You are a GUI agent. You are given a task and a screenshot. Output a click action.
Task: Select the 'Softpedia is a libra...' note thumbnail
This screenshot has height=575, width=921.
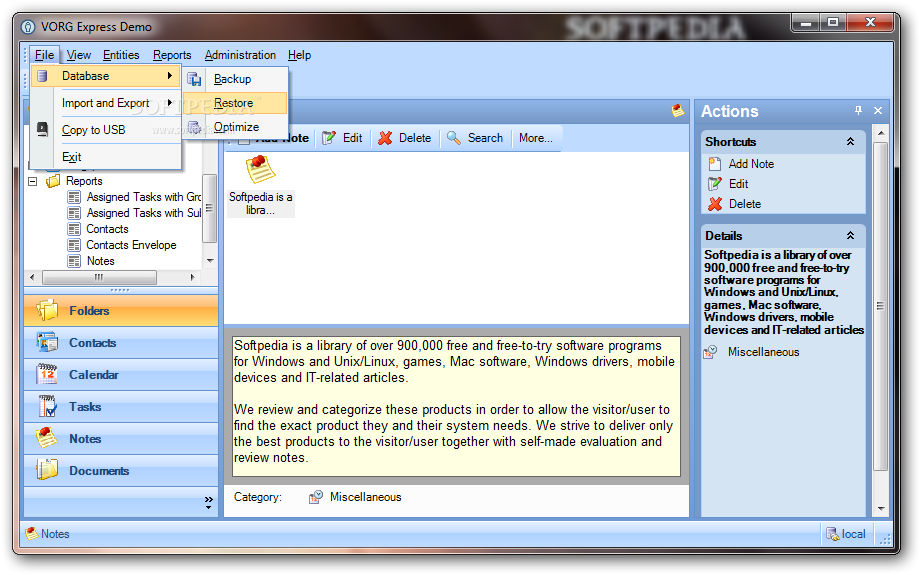click(260, 186)
